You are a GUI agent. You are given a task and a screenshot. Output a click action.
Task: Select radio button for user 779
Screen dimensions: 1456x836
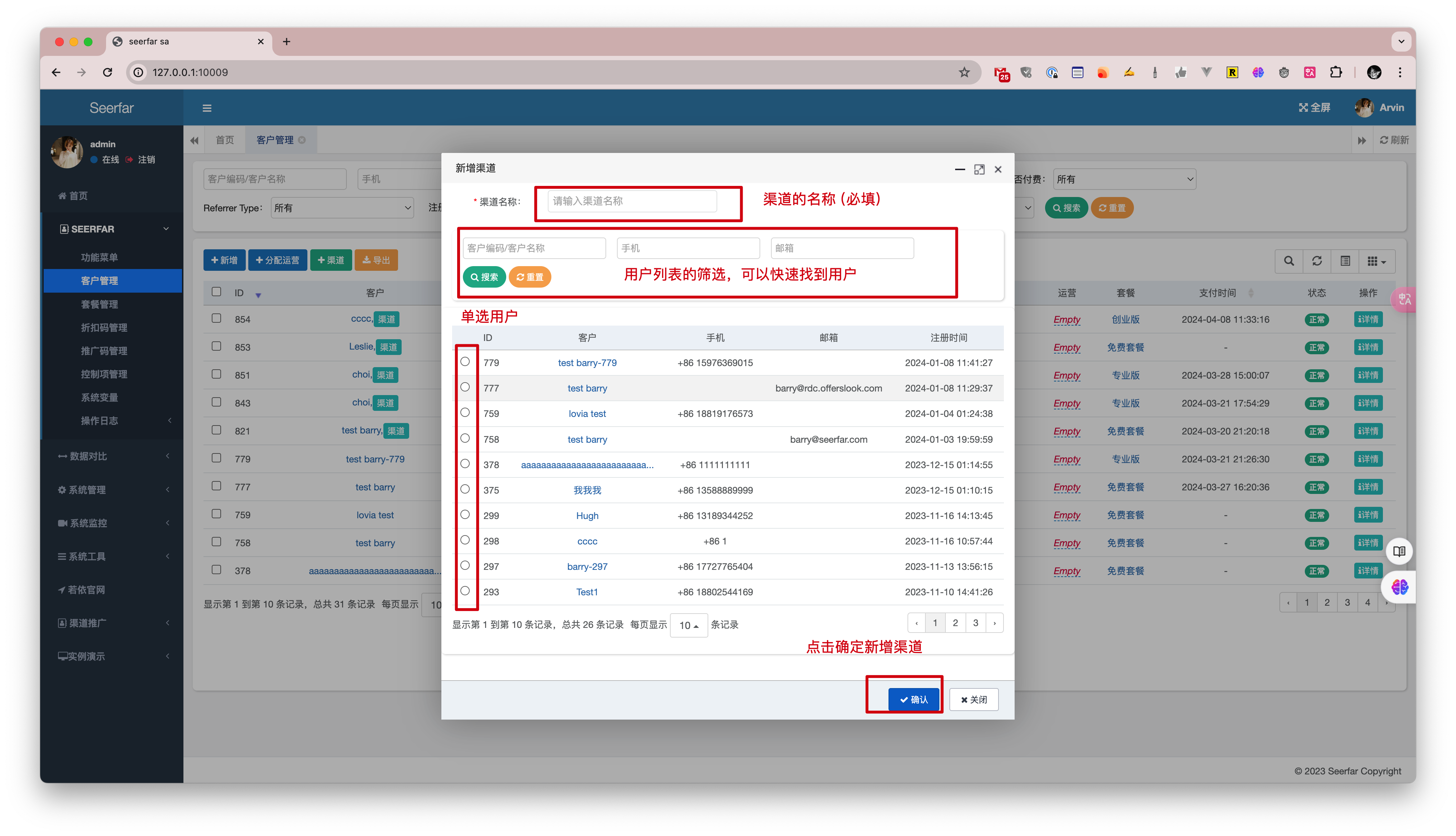465,362
